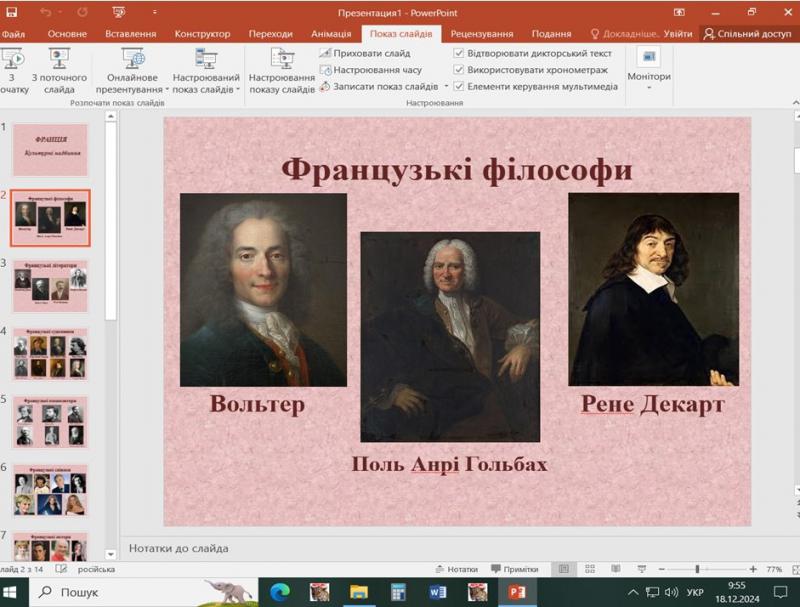Click the 77% zoom level
800x607 pixels.
point(774,569)
